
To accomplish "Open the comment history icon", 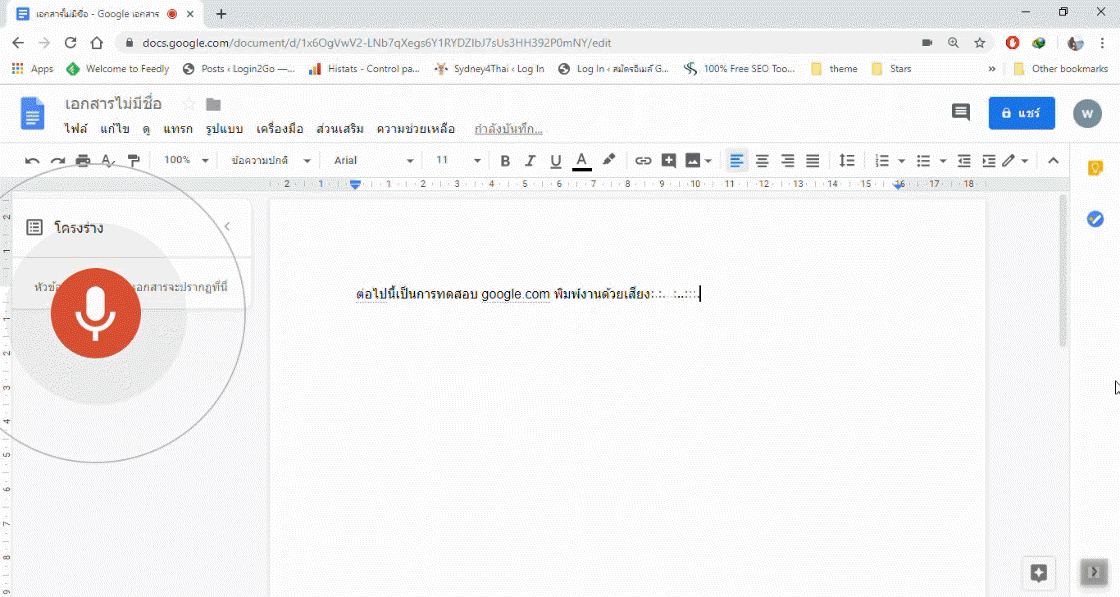I will (961, 112).
